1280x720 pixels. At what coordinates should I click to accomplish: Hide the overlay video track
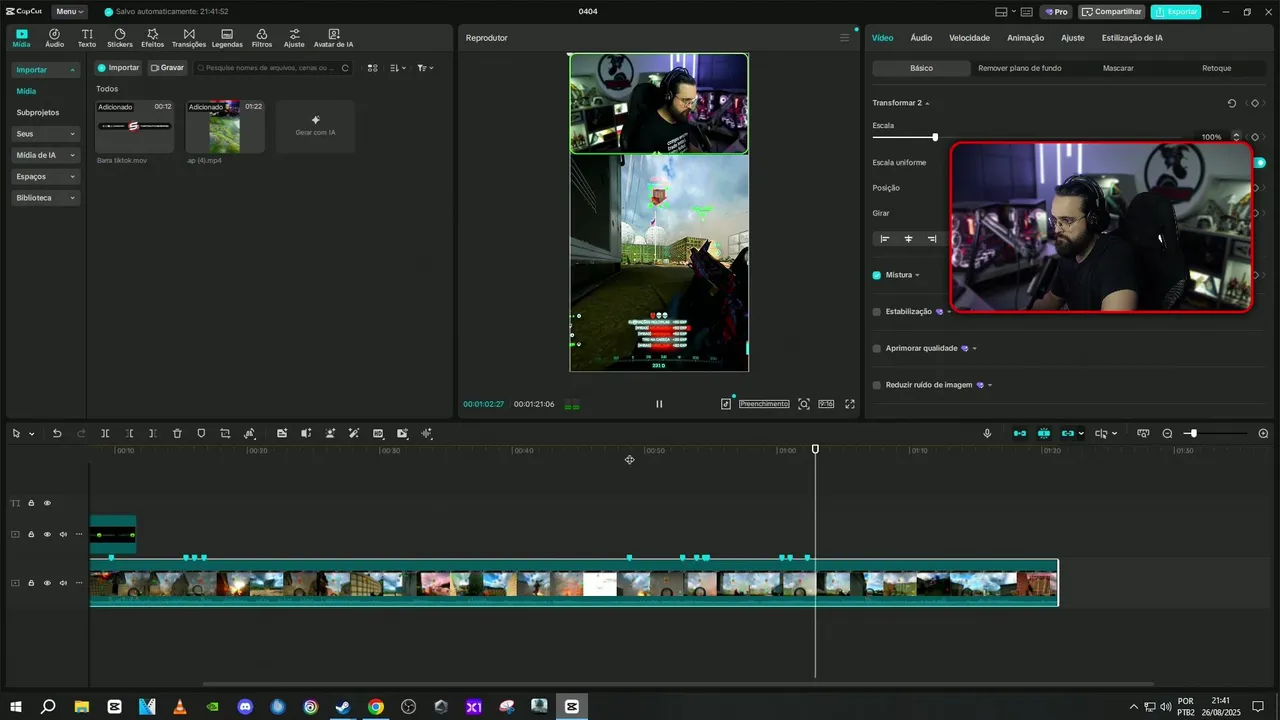[47, 534]
